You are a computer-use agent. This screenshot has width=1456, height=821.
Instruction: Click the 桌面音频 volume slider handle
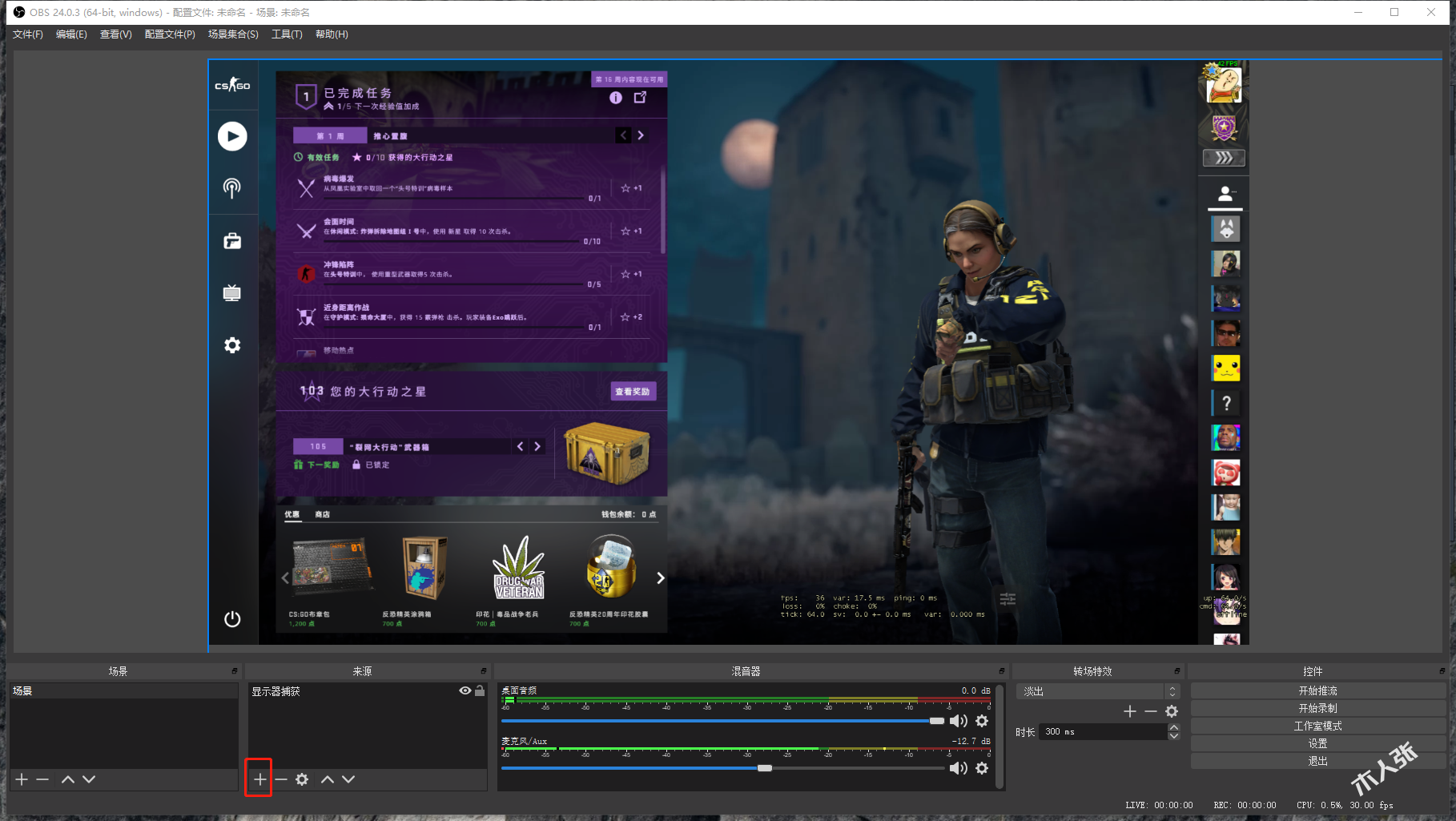click(936, 721)
